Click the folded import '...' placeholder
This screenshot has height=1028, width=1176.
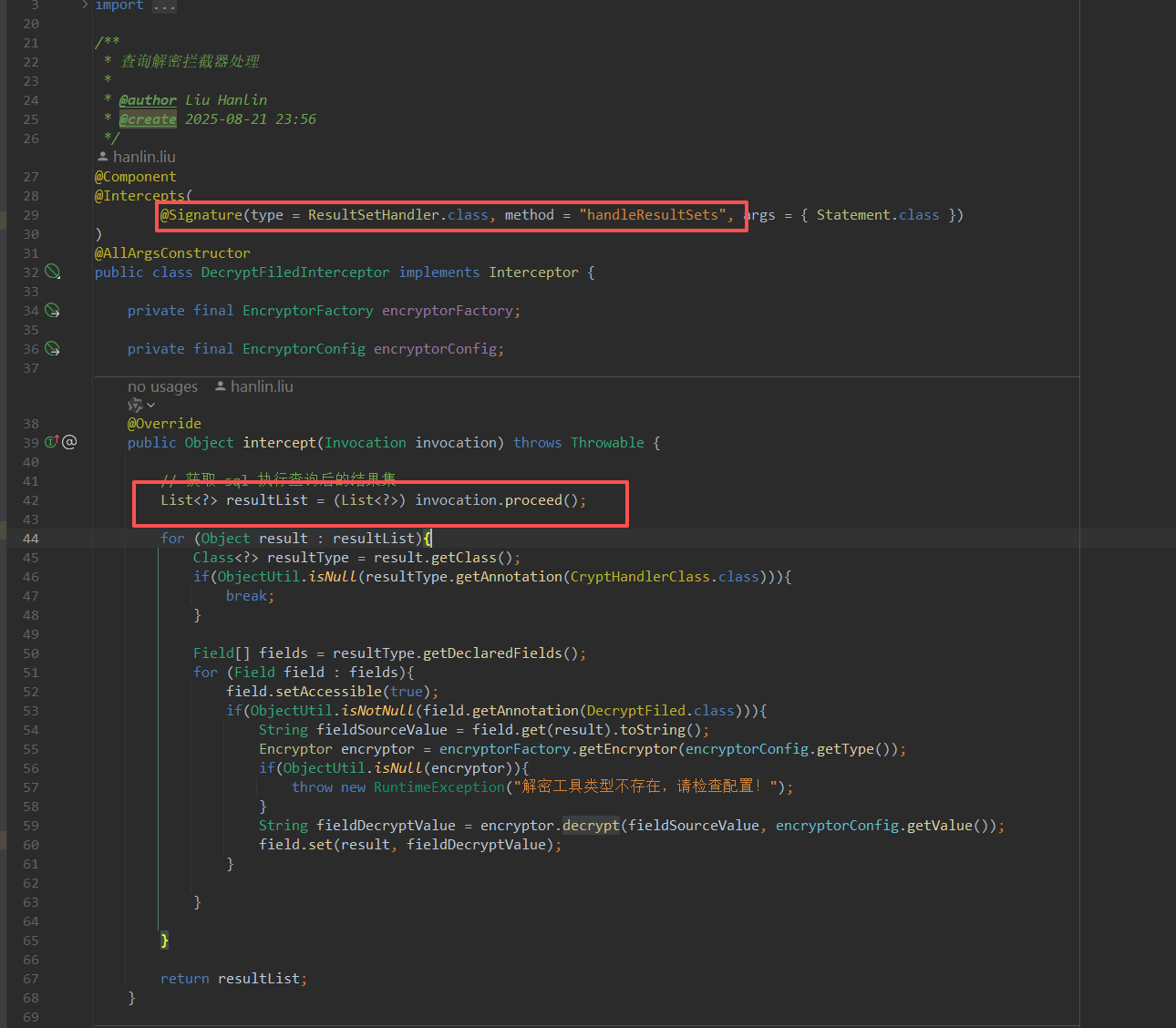coord(164,5)
